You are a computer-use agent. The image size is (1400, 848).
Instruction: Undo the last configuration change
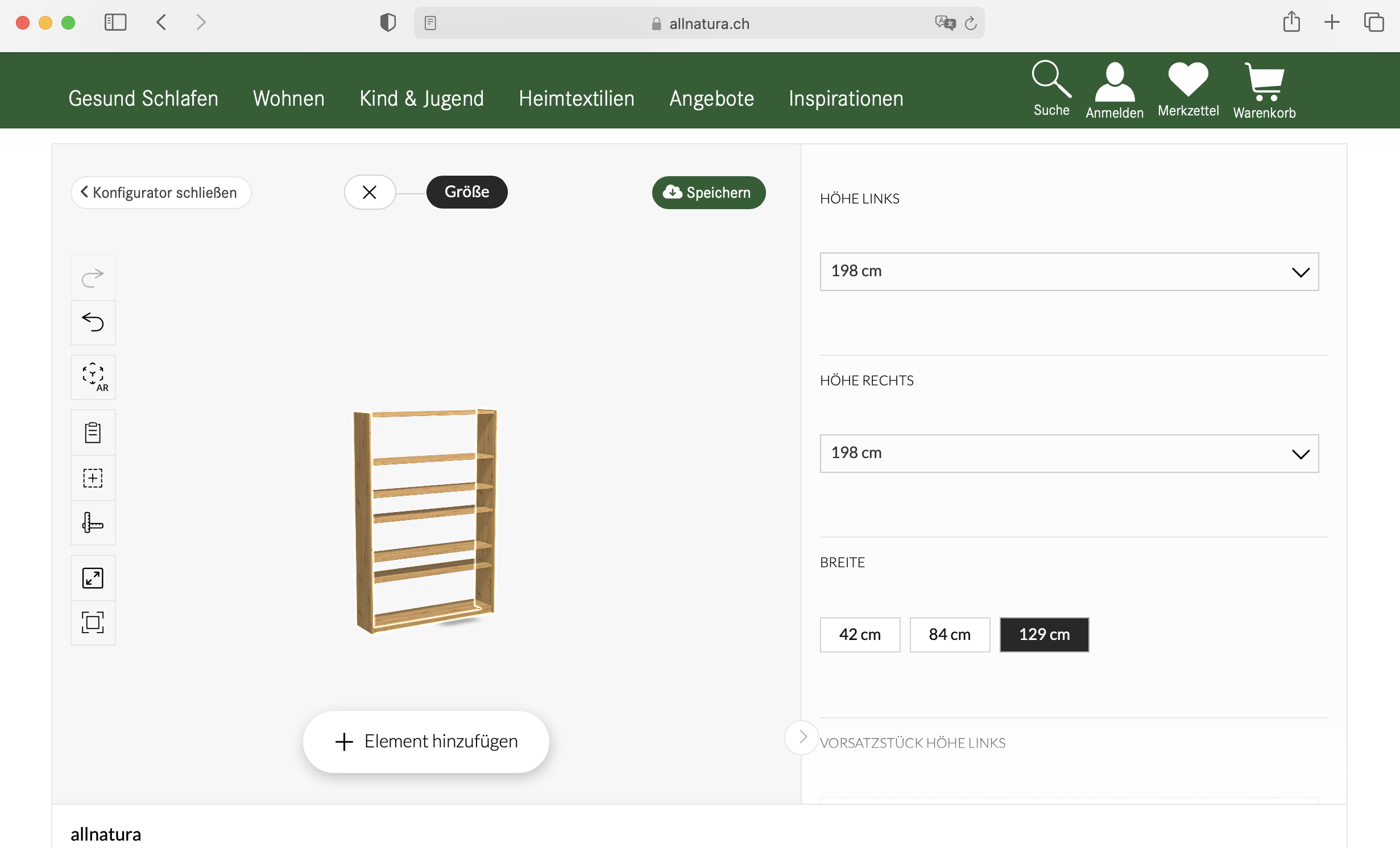pyautogui.click(x=93, y=322)
